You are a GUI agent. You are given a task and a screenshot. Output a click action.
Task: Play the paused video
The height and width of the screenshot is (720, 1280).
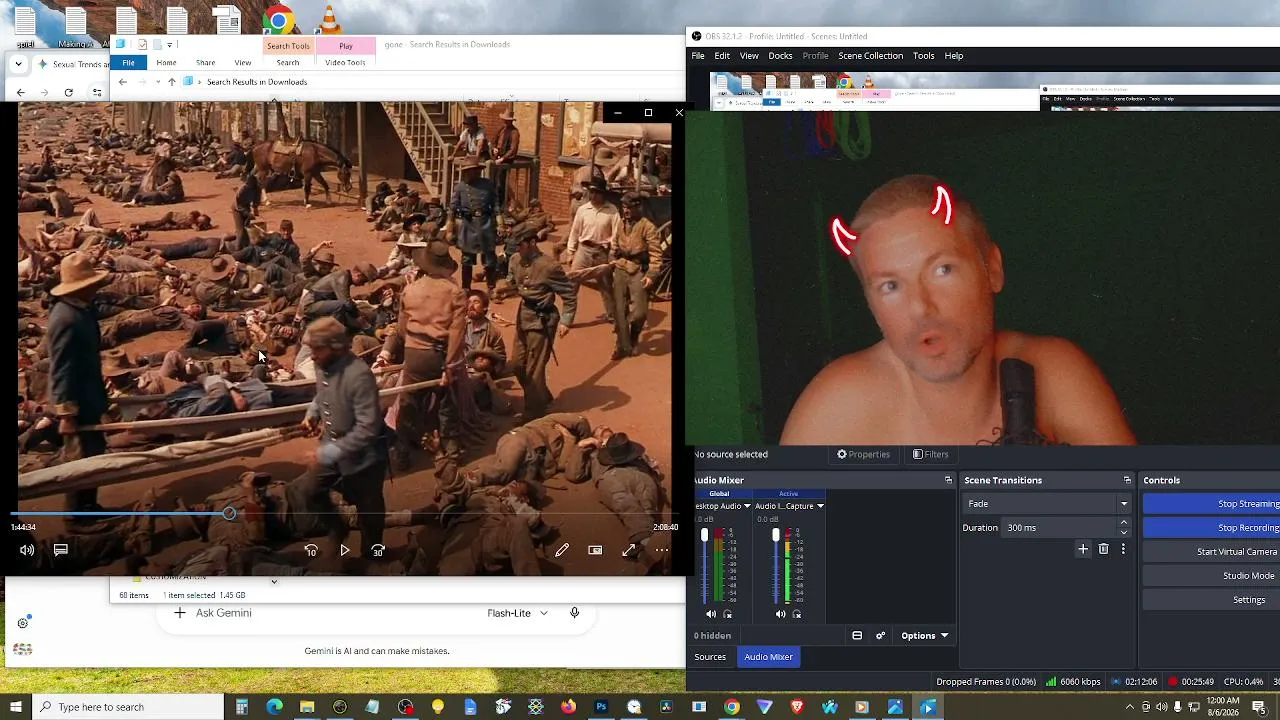pyautogui.click(x=345, y=550)
